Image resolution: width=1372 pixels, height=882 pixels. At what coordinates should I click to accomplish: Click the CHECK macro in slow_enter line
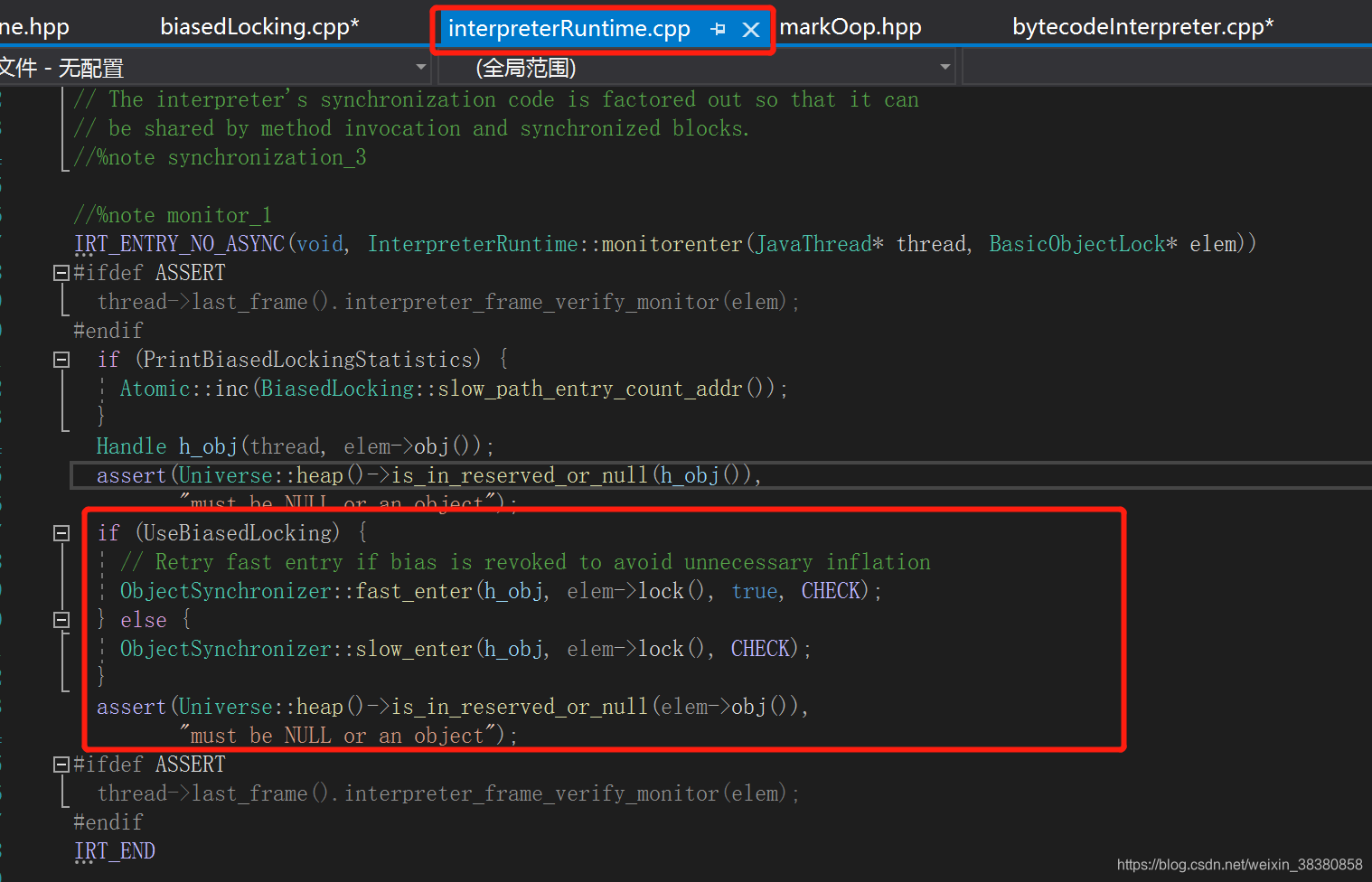pyautogui.click(x=760, y=649)
